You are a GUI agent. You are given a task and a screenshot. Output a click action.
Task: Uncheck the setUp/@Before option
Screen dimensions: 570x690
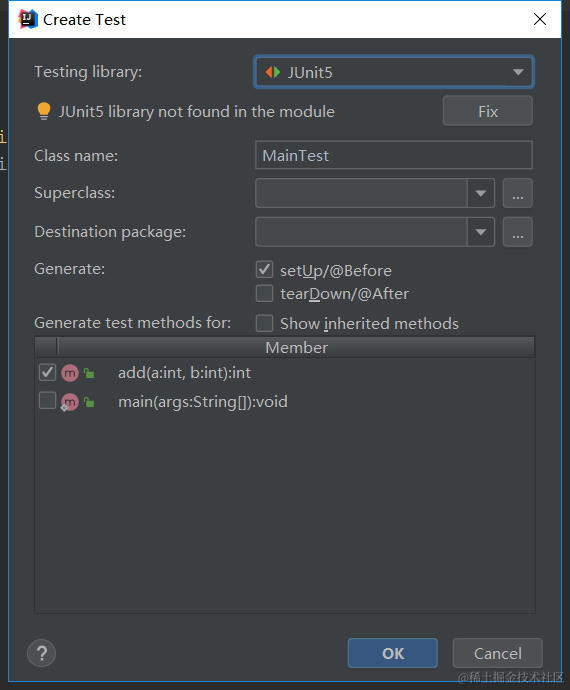pos(265,270)
